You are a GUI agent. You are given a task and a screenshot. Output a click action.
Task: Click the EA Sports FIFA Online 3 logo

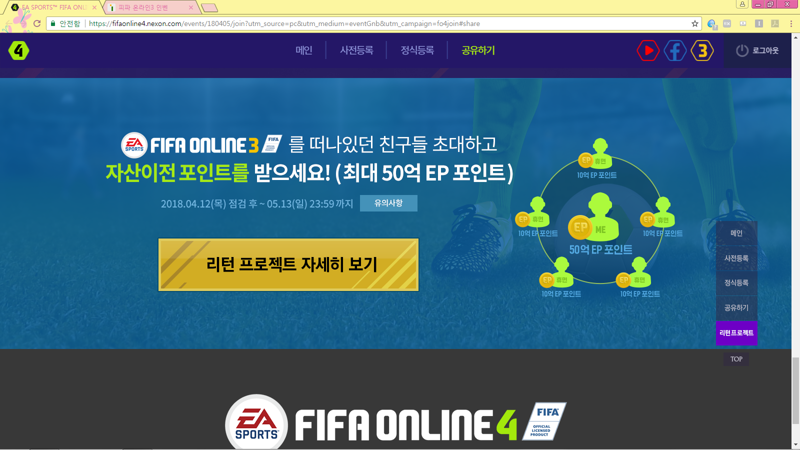pos(201,145)
